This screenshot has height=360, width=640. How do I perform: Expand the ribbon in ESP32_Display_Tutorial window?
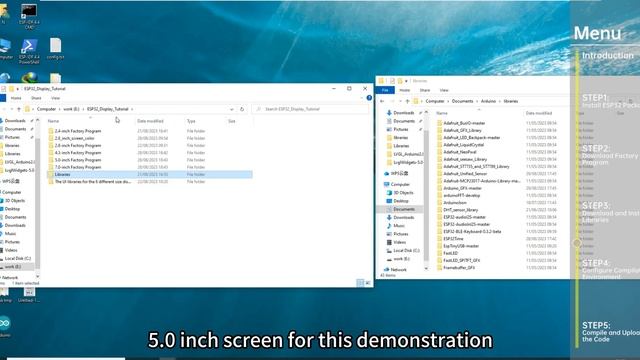362,98
